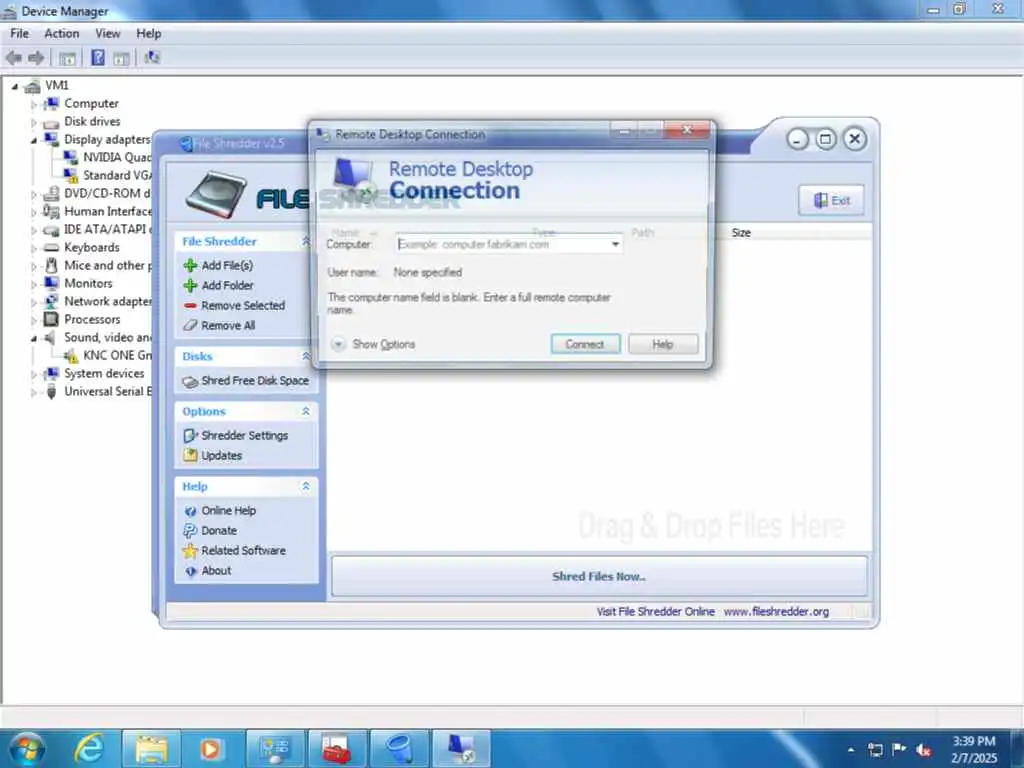Image resolution: width=1024 pixels, height=768 pixels.
Task: Click the Help question-mark toolbar icon in Device Manager
Action: coord(97,57)
